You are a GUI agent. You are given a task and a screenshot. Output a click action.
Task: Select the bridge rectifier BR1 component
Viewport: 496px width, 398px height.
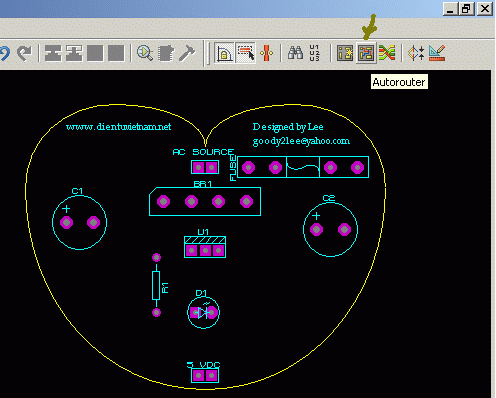coord(205,201)
